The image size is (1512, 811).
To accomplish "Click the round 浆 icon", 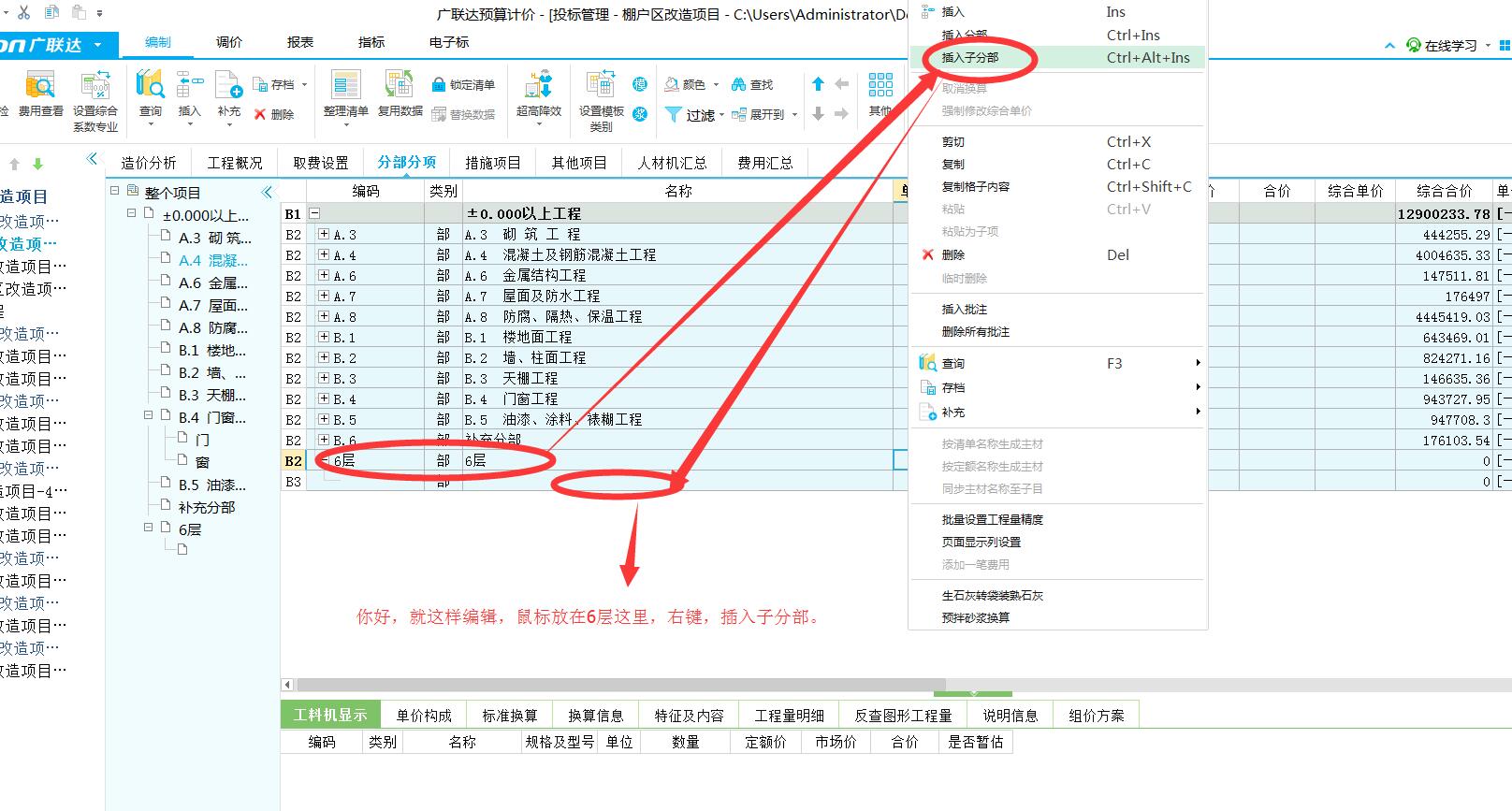I will (640, 114).
